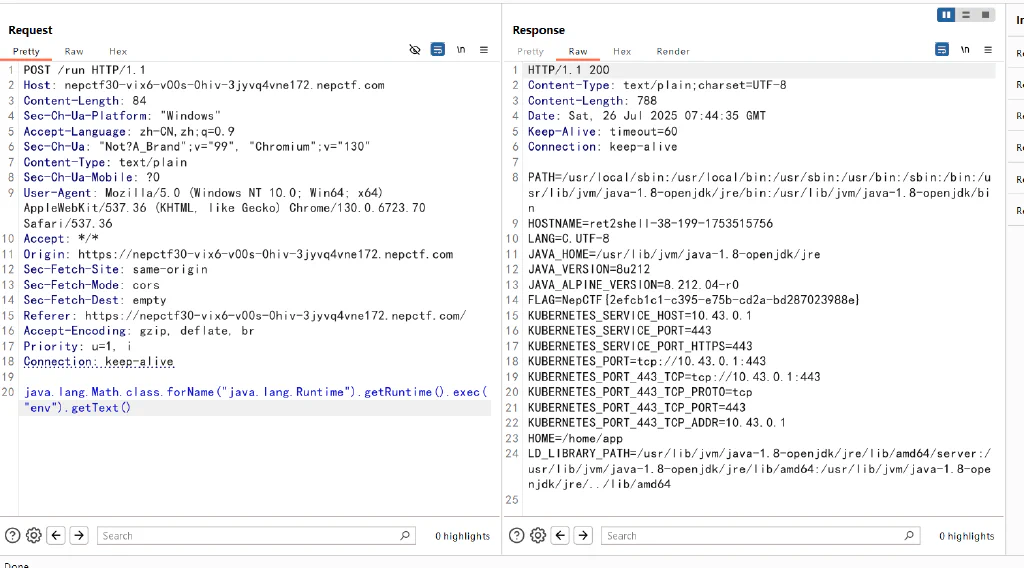This screenshot has width=1024, height=568.
Task: Switch Response view to Raw tab
Action: (x=578, y=52)
